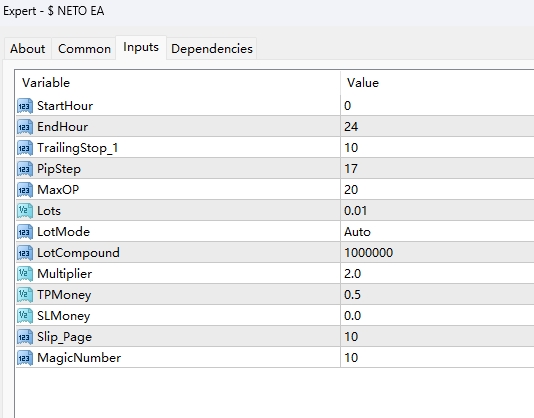The image size is (534, 418).
Task: Edit TPMoney value 0.5
Action: click(x=437, y=295)
